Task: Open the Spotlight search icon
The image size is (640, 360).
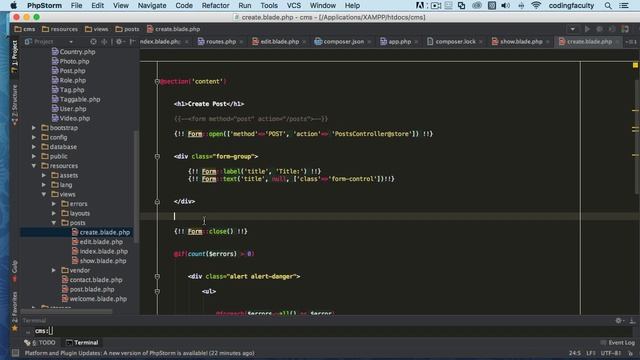Action: coord(608,5)
